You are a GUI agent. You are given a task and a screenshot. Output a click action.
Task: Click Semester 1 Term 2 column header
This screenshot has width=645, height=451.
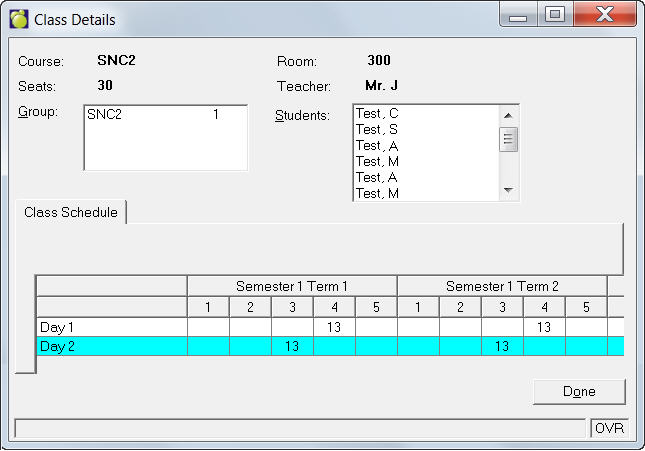(x=502, y=286)
